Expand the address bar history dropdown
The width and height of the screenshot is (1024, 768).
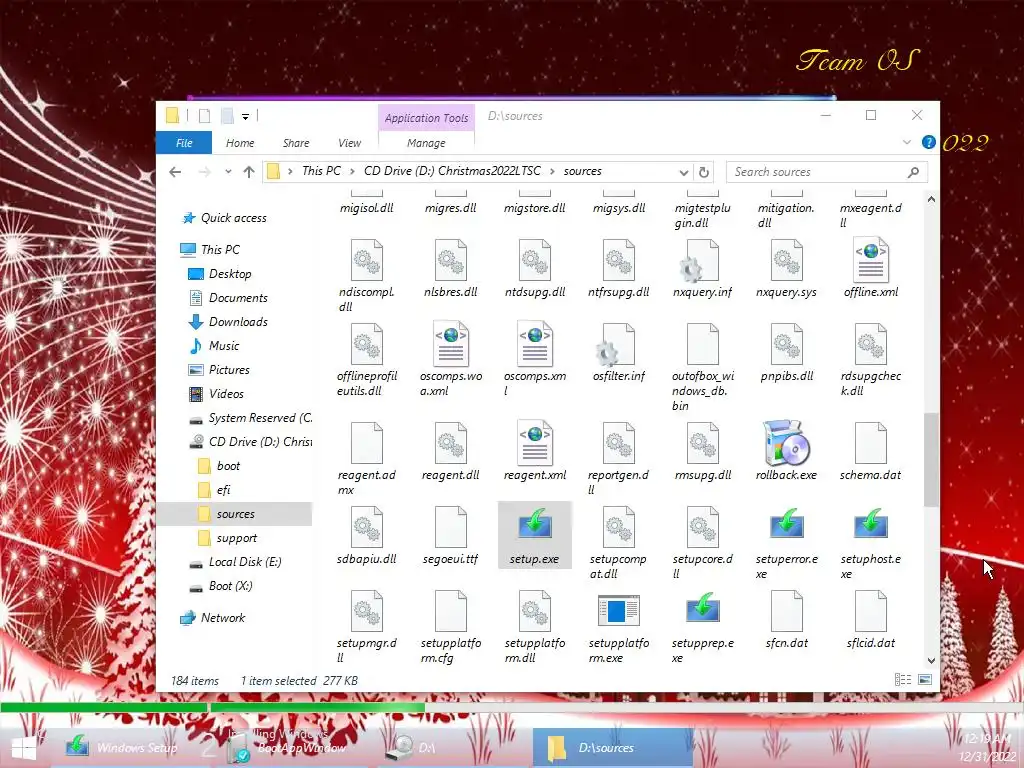pyautogui.click(x=683, y=172)
